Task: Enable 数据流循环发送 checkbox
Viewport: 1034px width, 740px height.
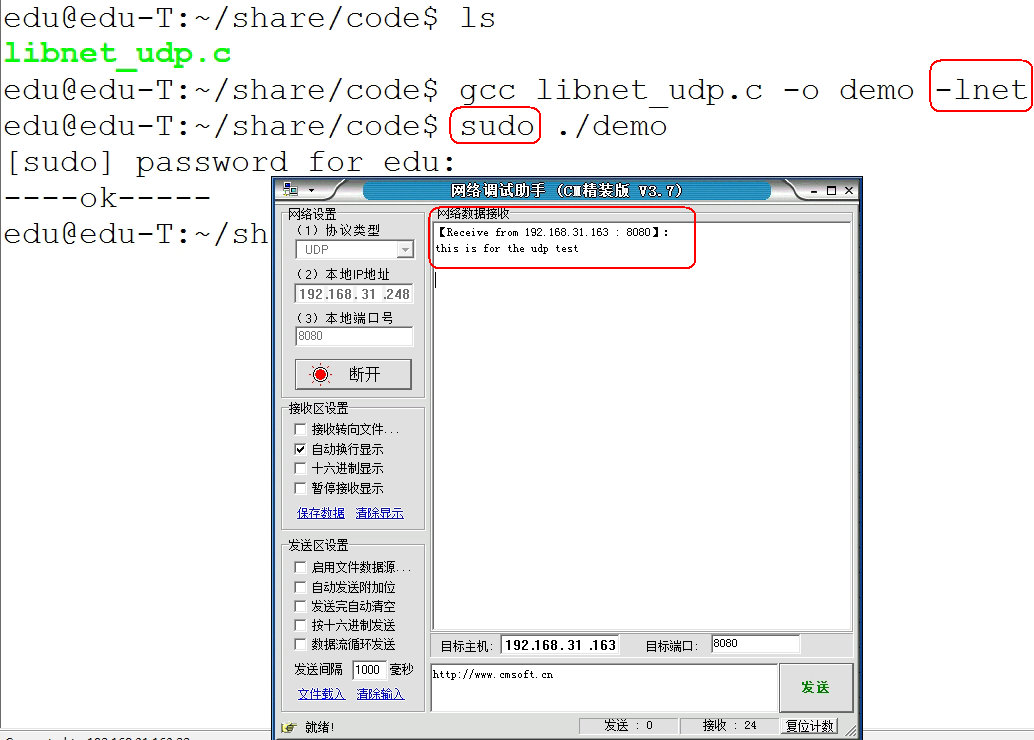Action: (x=300, y=644)
